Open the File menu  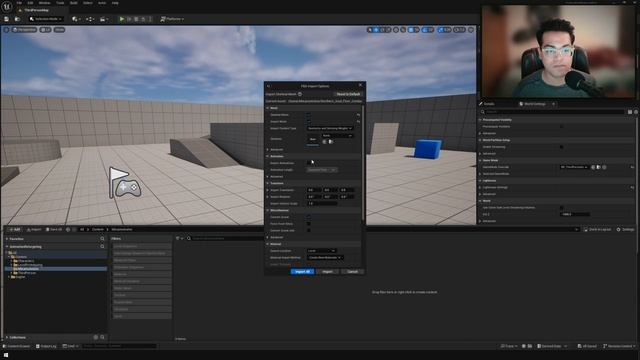pyautogui.click(x=19, y=3)
